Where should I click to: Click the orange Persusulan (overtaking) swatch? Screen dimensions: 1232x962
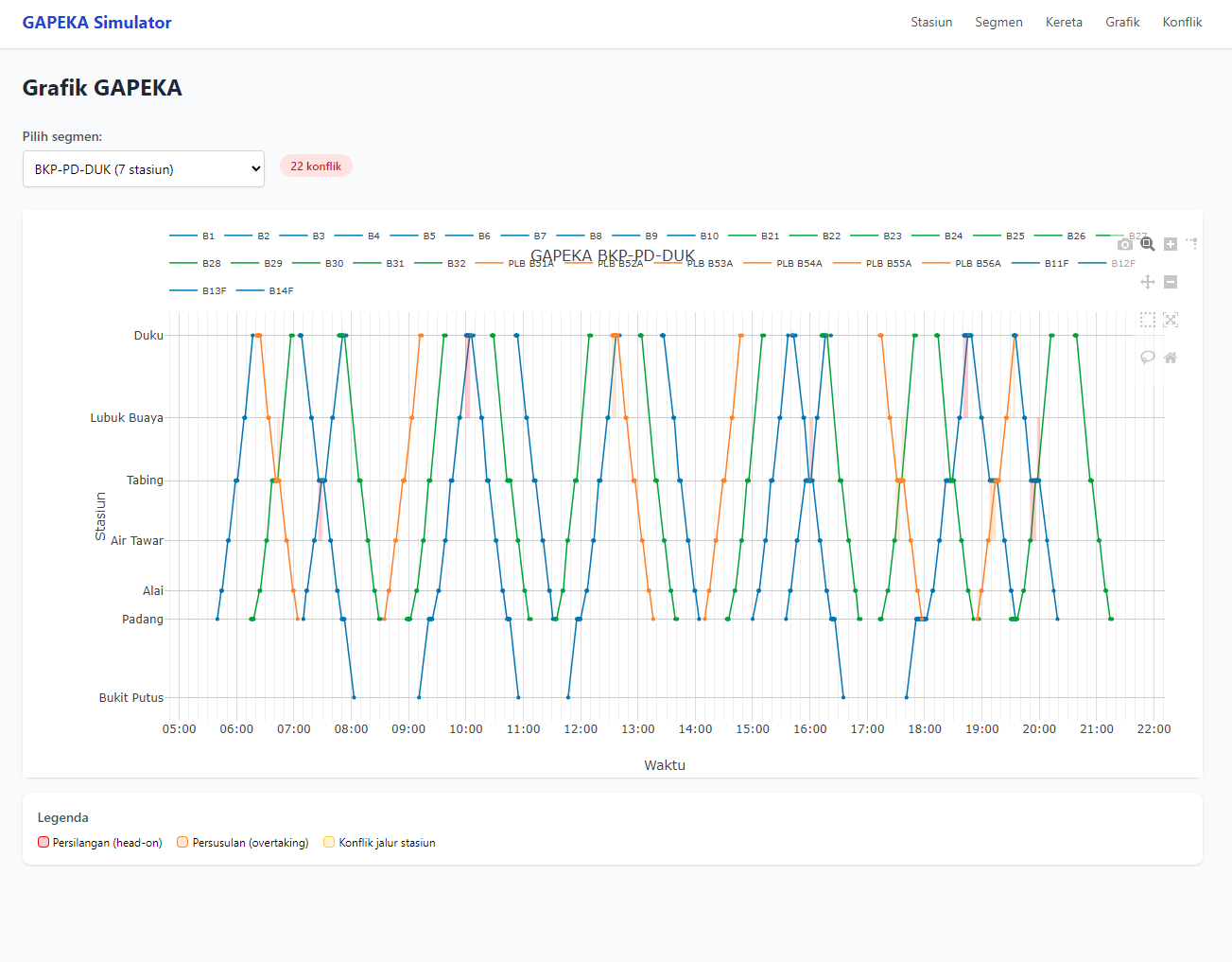(x=183, y=842)
